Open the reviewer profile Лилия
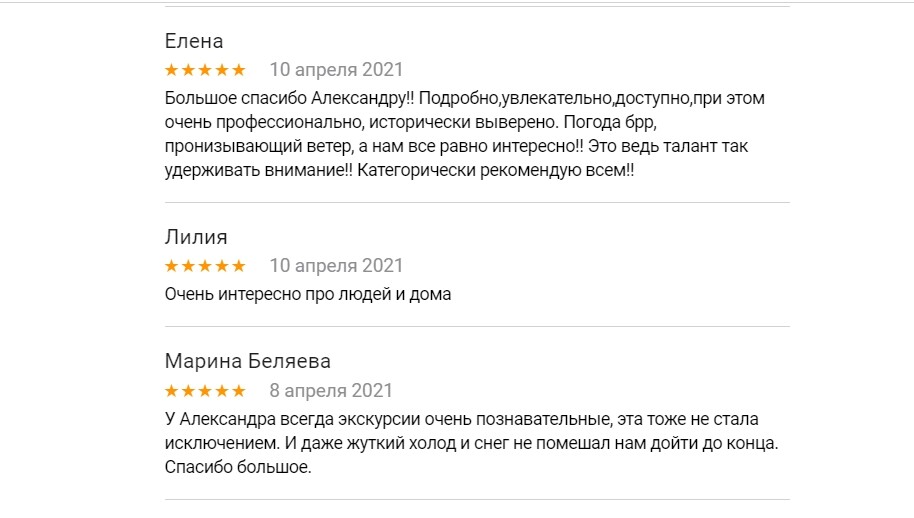The width and height of the screenshot is (914, 518). (196, 237)
